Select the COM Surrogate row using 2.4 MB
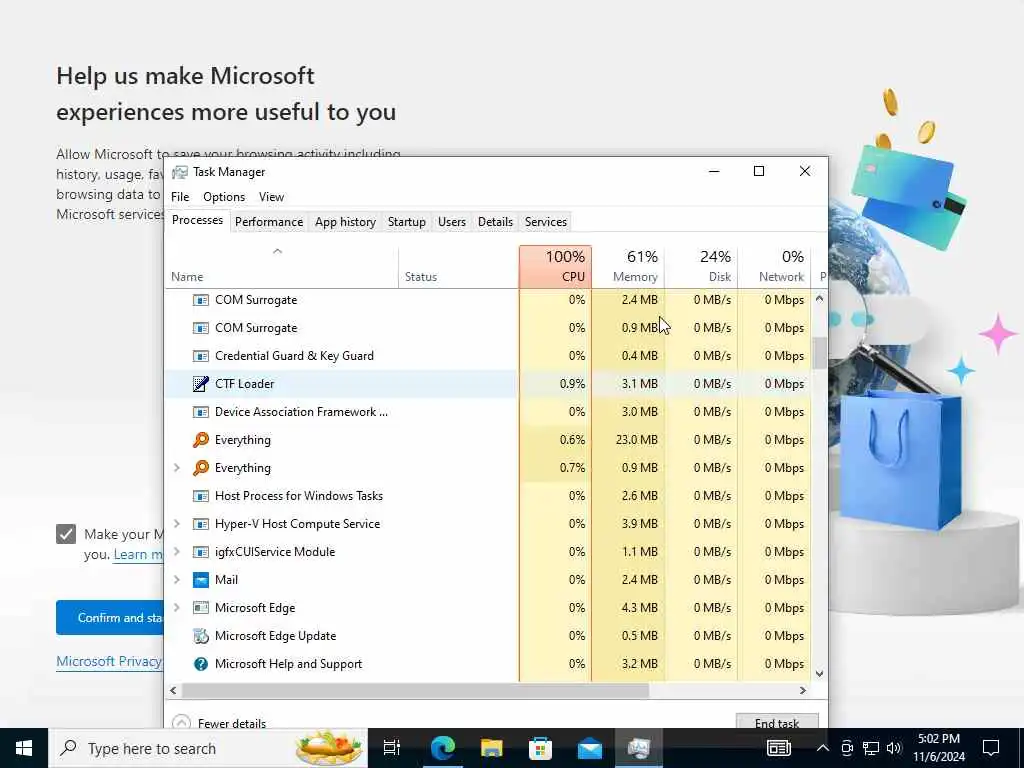This screenshot has width=1024, height=768. (x=488, y=300)
